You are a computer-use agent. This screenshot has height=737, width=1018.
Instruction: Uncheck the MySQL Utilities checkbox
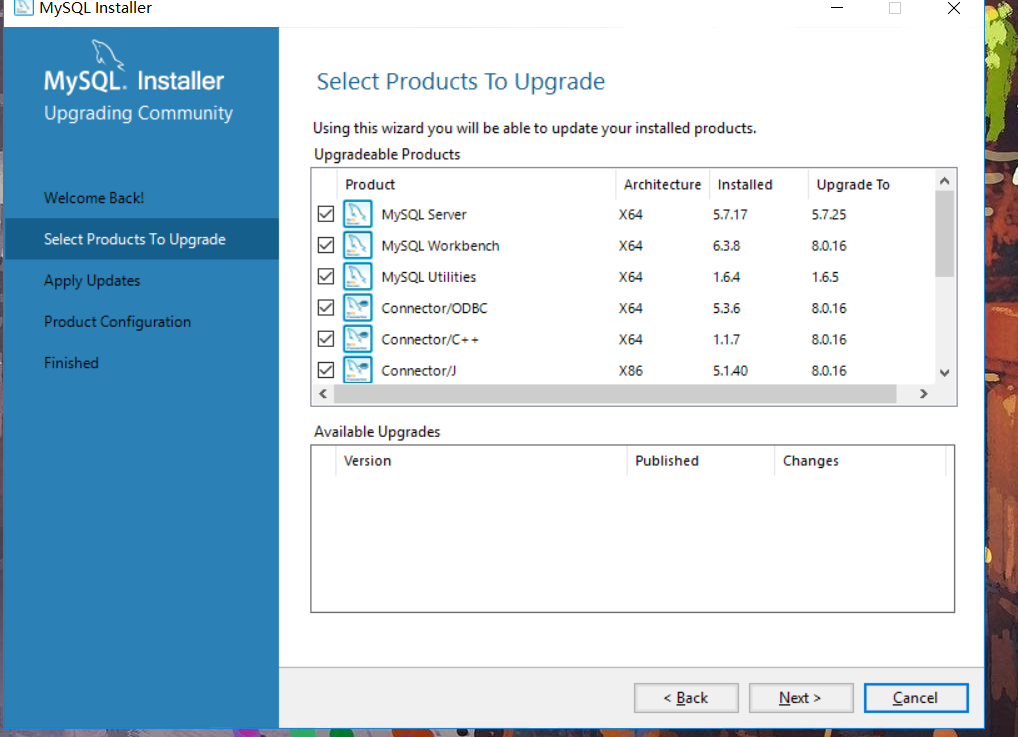click(x=326, y=276)
